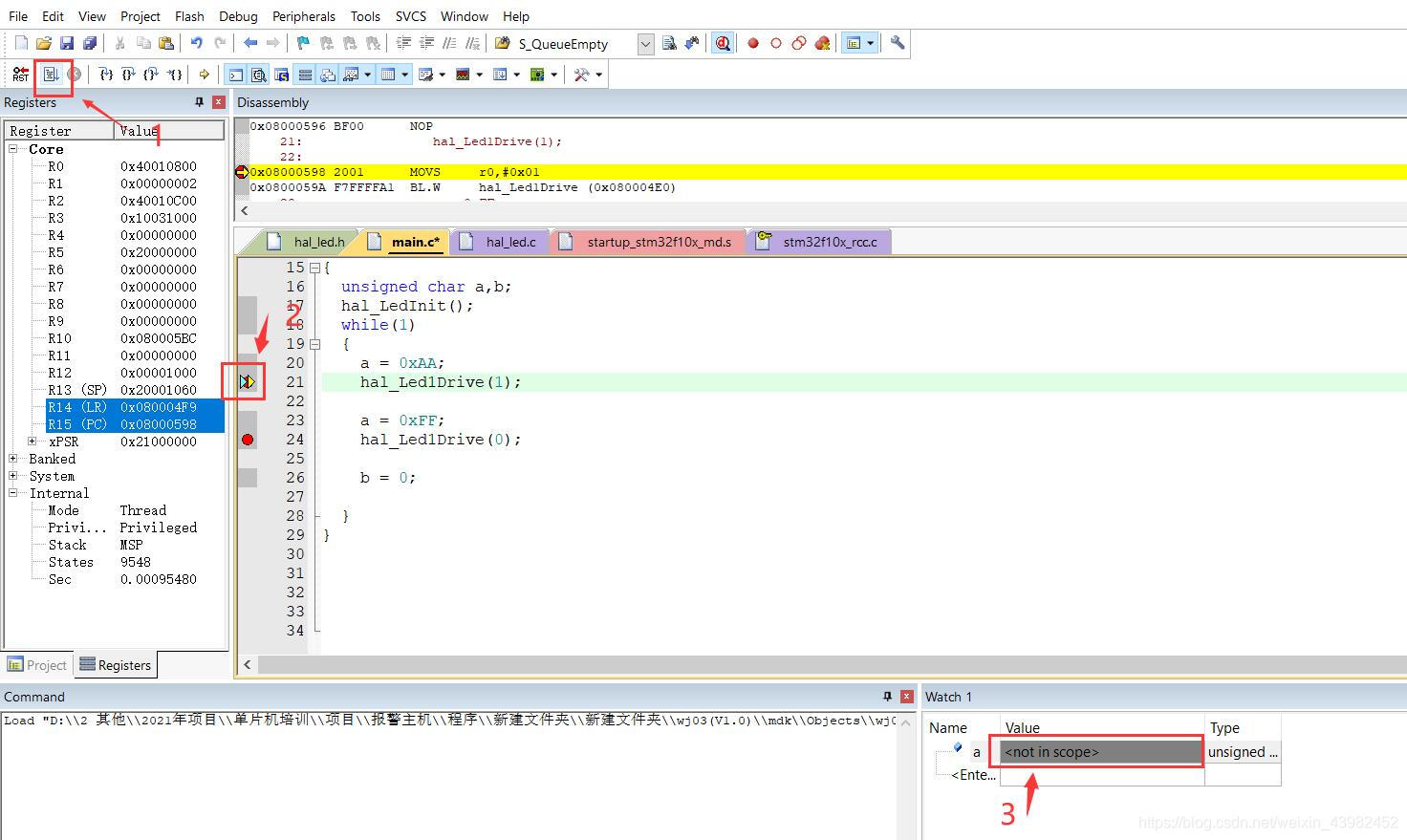Open the Peripherals menu
The width and height of the screenshot is (1407, 840).
[304, 16]
